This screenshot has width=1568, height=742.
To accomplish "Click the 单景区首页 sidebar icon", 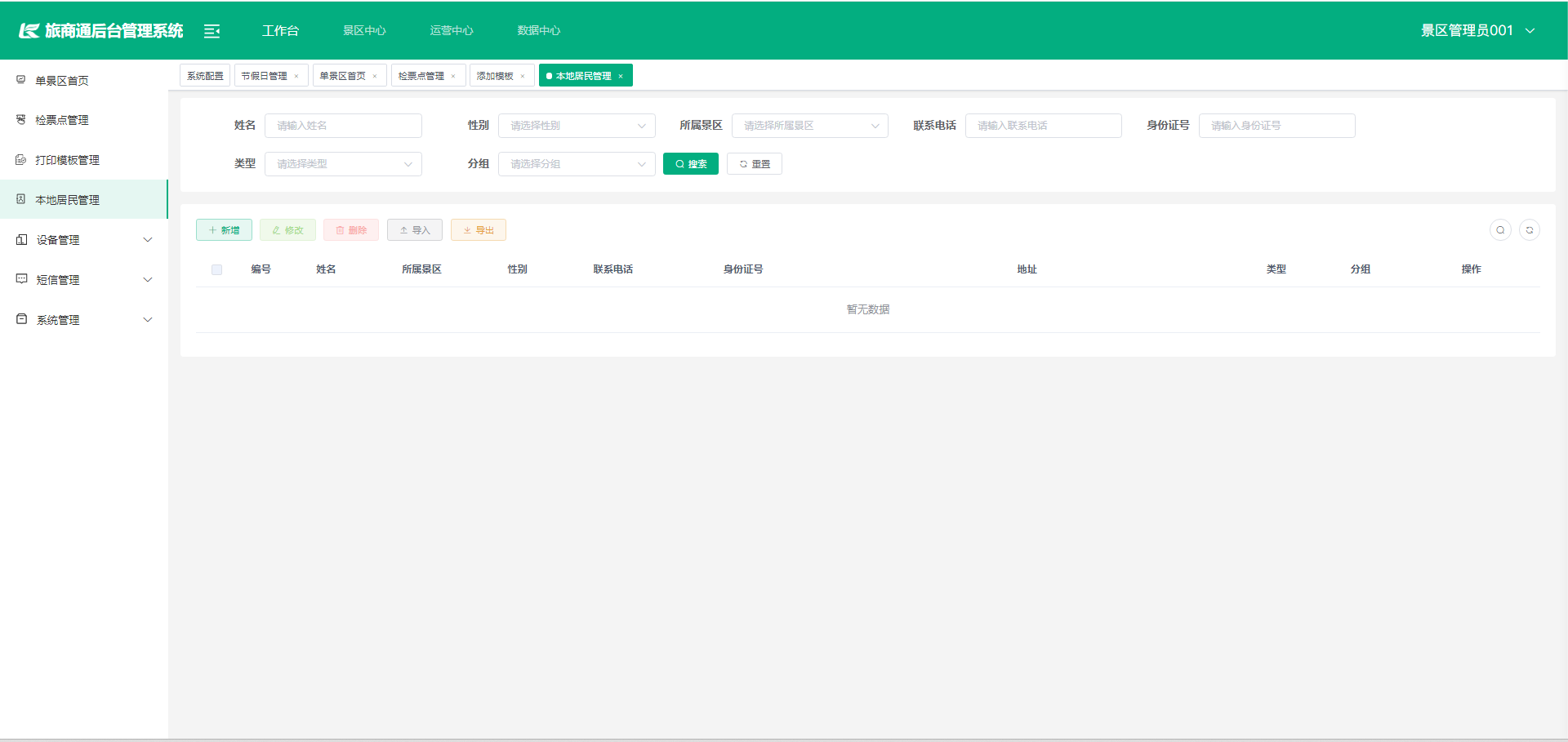I will [x=21, y=80].
